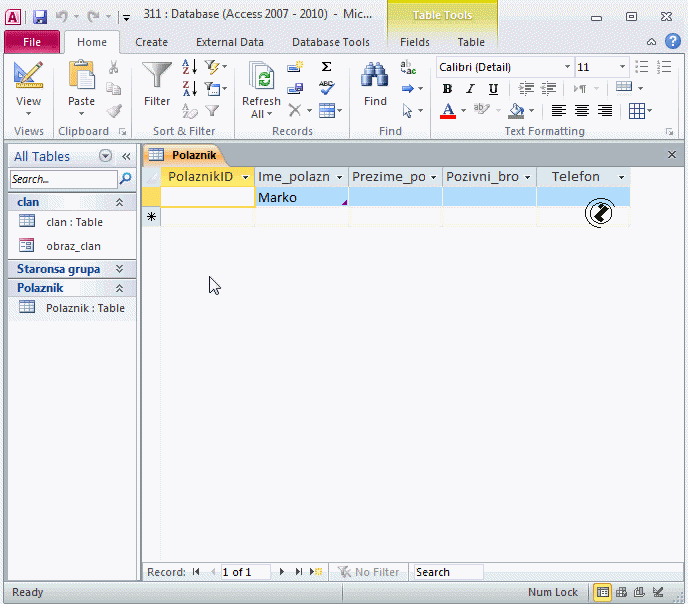Toggle Underline text formatting

493,89
